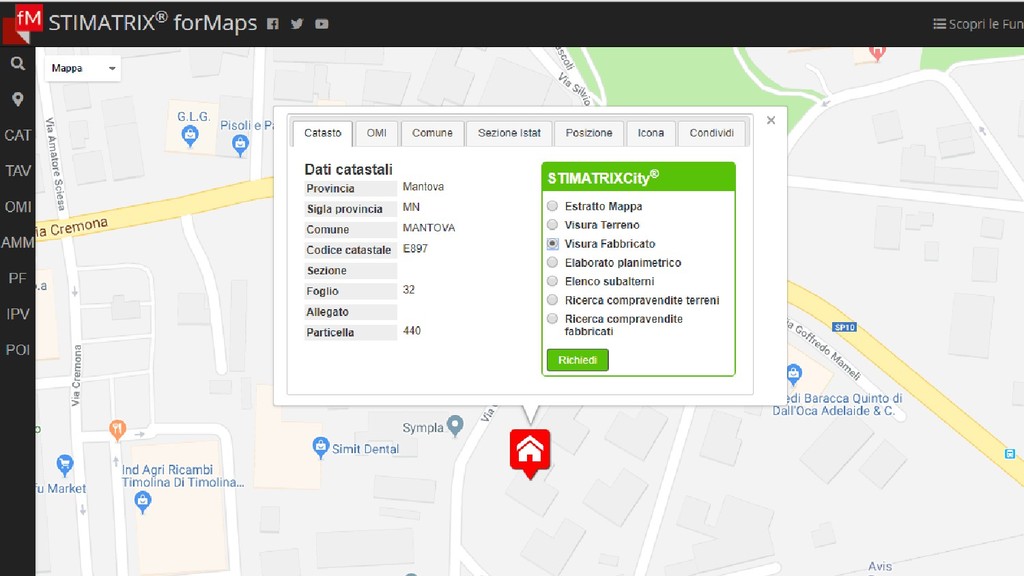Open the TAV sidebar section
Image resolution: width=1024 pixels, height=576 pixels.
pos(18,171)
